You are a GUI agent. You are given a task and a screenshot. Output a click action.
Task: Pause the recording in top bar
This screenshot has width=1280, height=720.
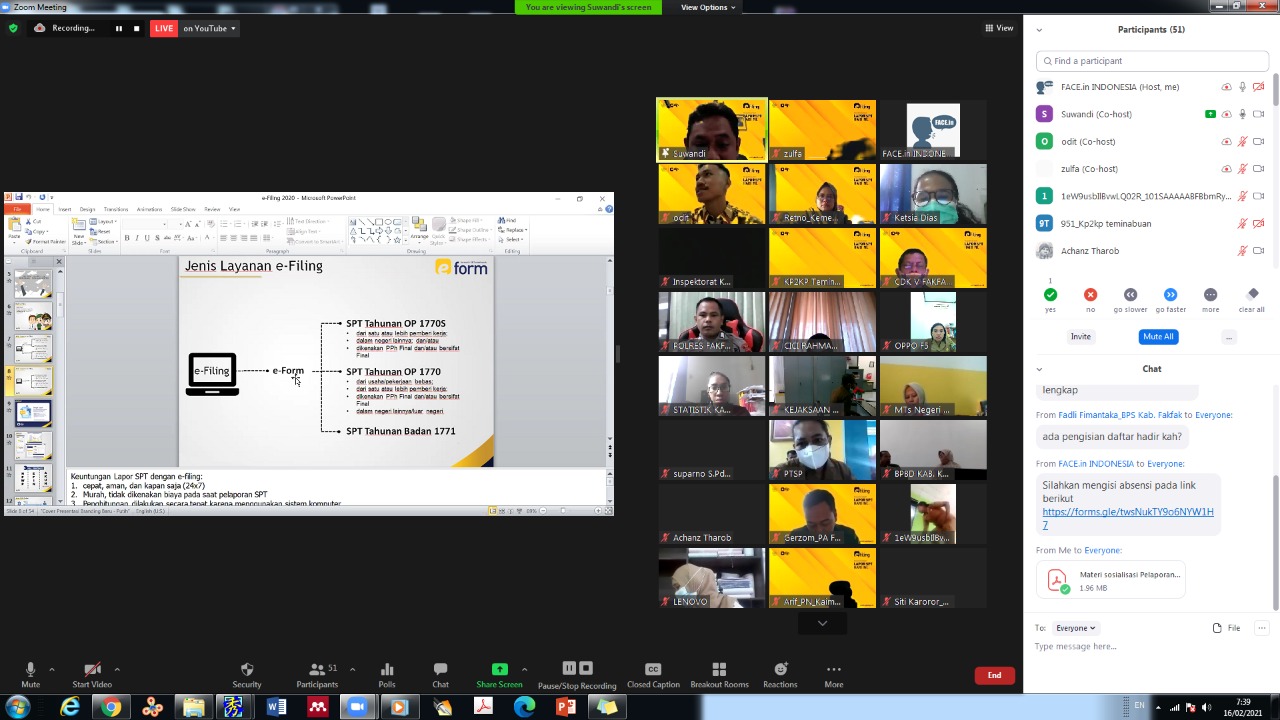click(118, 28)
